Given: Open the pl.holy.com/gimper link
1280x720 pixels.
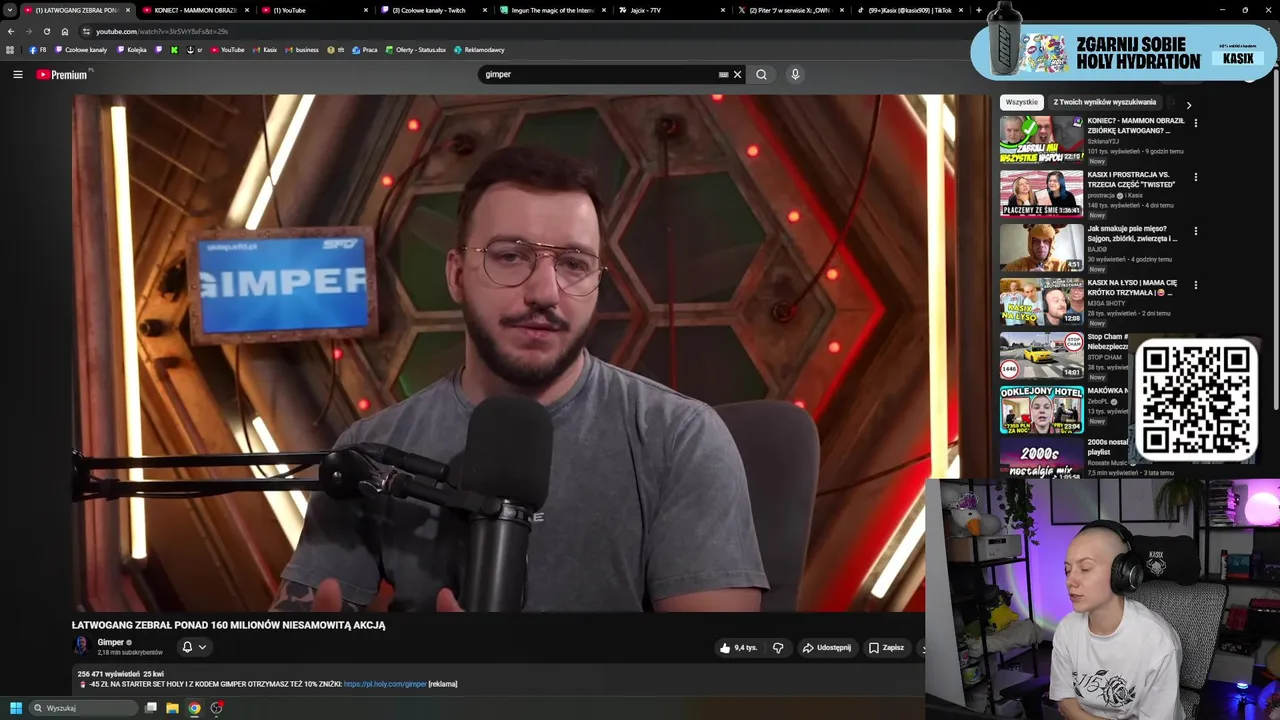Looking at the screenshot, I should [385, 684].
